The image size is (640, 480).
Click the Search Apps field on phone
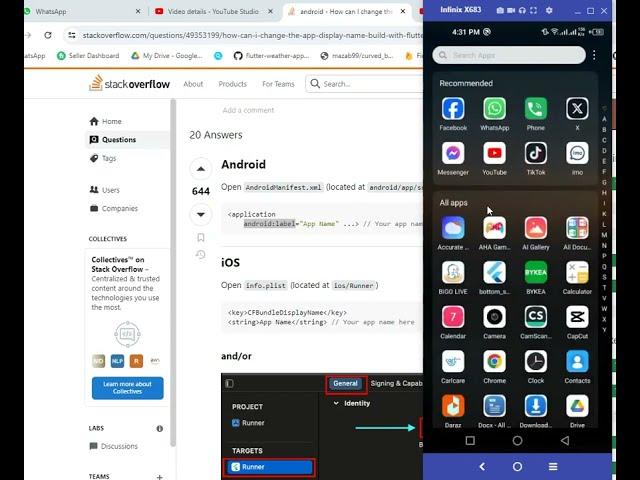(x=509, y=55)
